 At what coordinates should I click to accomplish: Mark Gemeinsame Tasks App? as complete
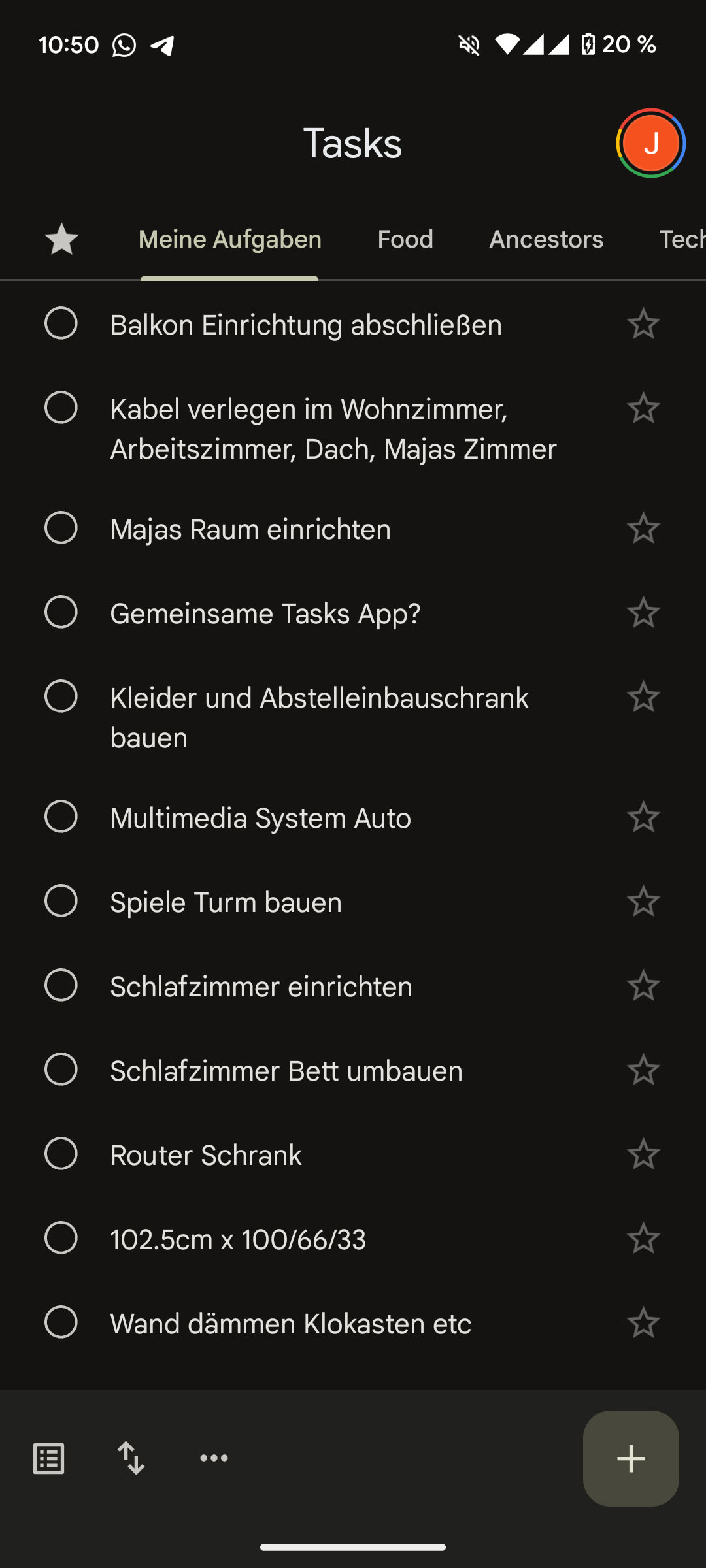coord(61,613)
